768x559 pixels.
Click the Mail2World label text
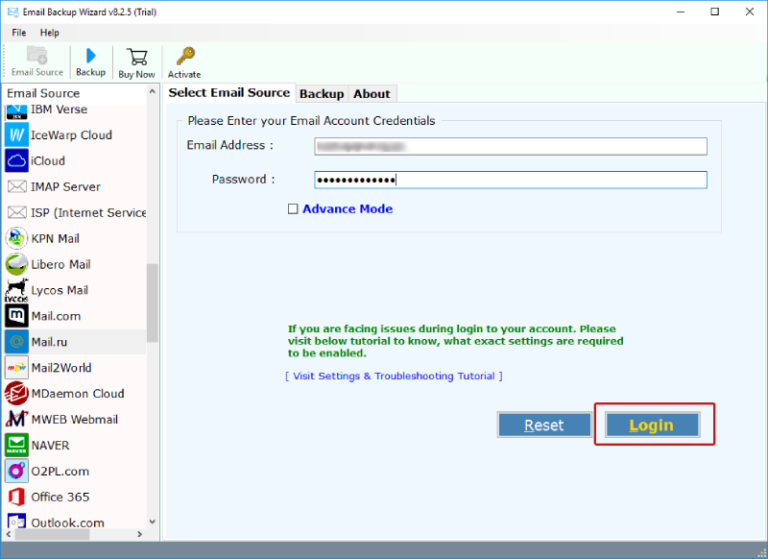[61, 368]
